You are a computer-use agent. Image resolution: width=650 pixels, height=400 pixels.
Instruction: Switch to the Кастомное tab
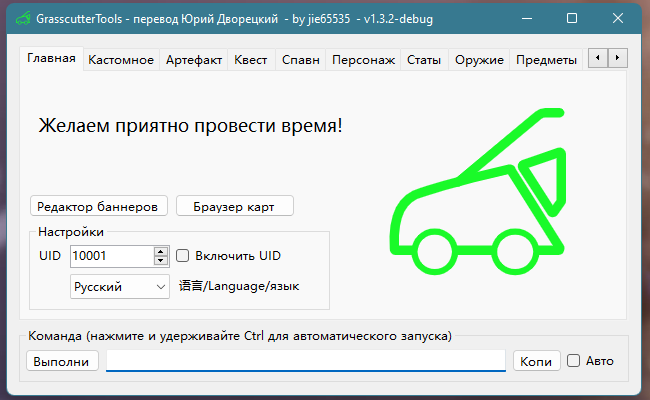(121, 60)
